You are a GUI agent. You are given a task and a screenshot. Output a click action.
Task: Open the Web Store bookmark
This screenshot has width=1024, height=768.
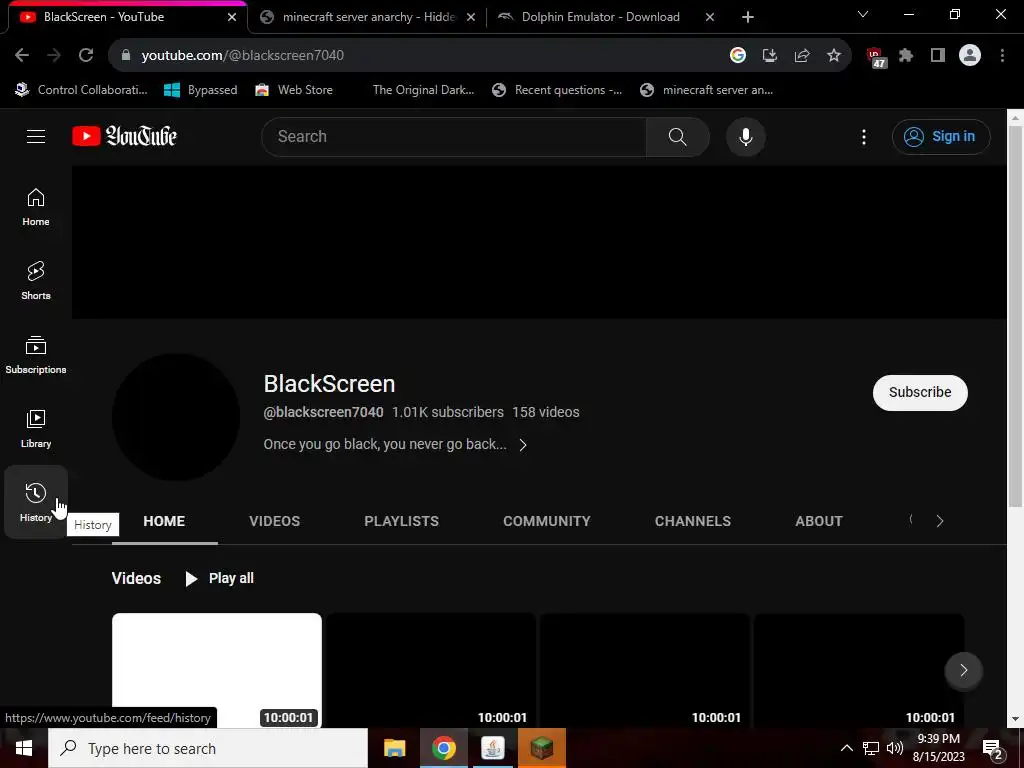tap(295, 90)
